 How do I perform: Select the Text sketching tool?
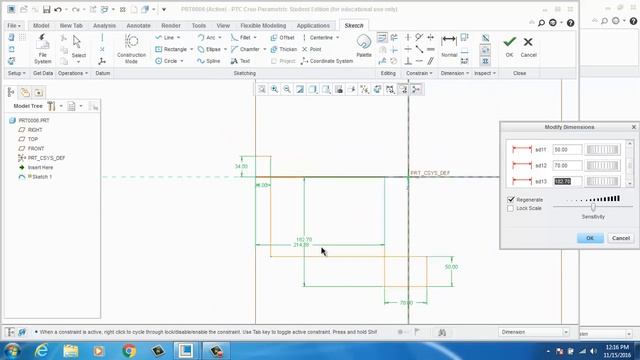point(240,61)
